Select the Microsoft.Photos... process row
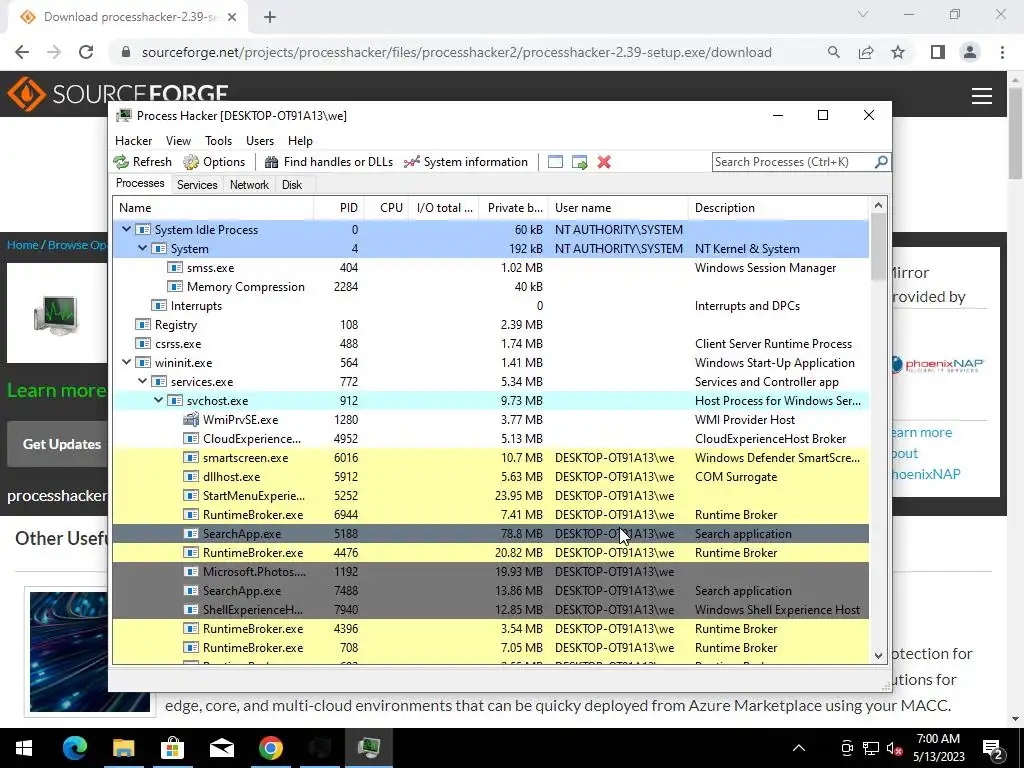The height and width of the screenshot is (768, 1024). (490, 571)
